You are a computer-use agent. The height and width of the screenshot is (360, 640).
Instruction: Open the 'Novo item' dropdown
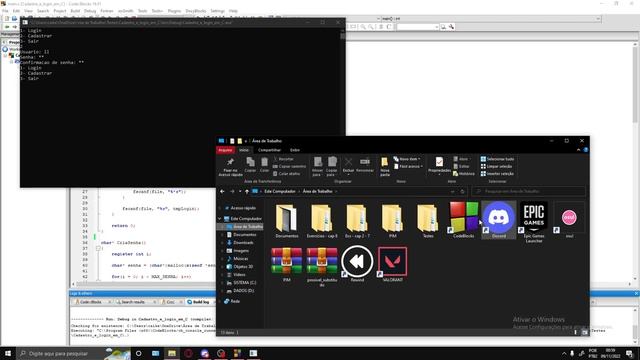pyautogui.click(x=407, y=159)
